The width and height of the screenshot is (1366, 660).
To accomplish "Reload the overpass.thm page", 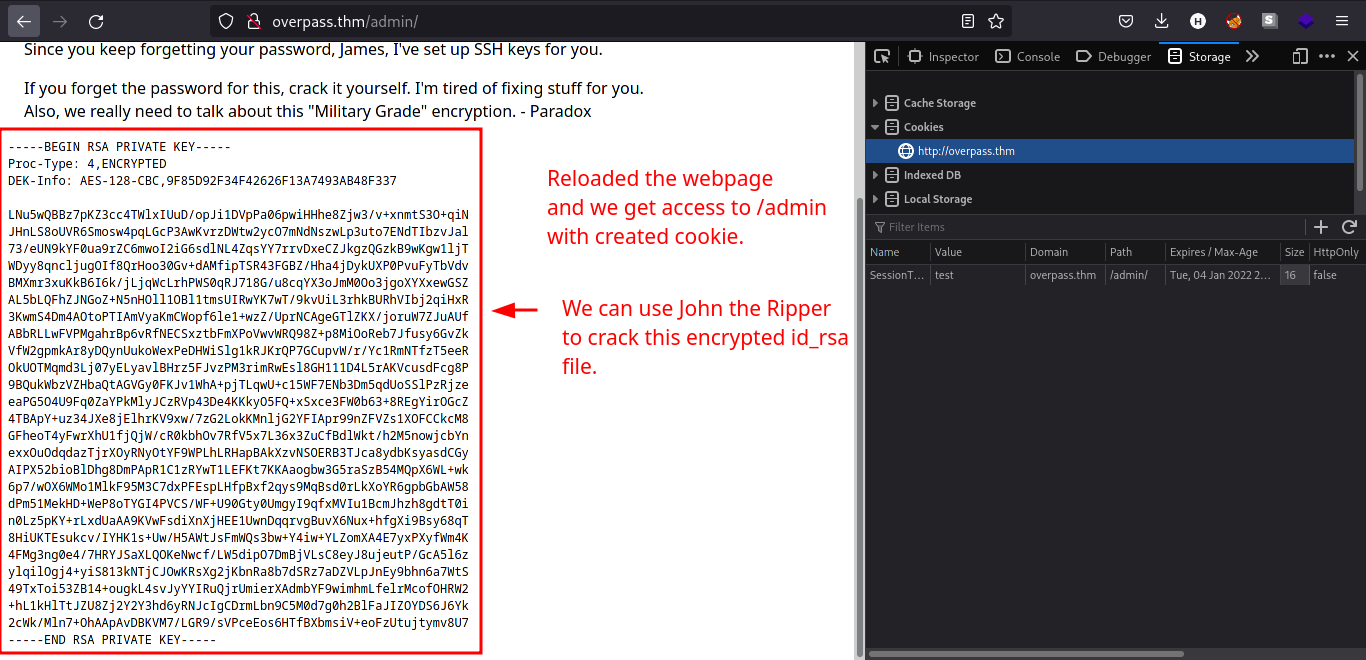I will (96, 20).
